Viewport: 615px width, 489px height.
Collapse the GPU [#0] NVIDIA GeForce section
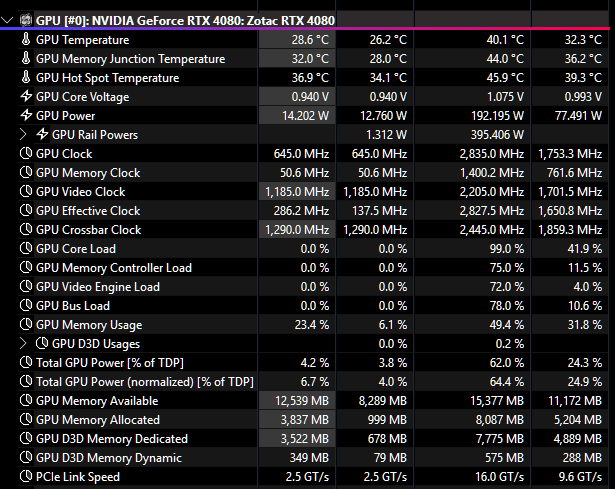click(7, 20)
